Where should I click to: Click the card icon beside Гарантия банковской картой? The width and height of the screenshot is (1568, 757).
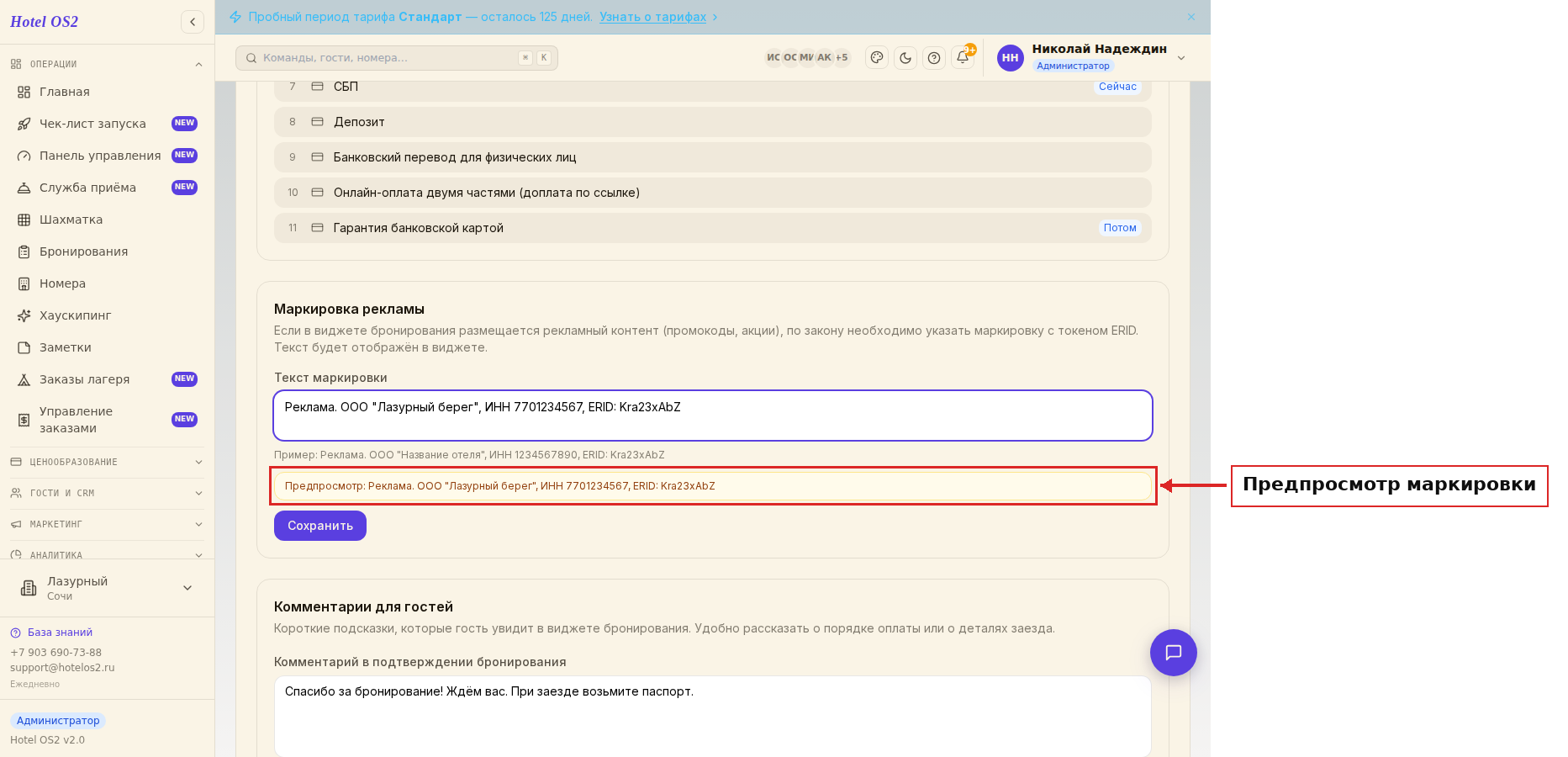[318, 228]
